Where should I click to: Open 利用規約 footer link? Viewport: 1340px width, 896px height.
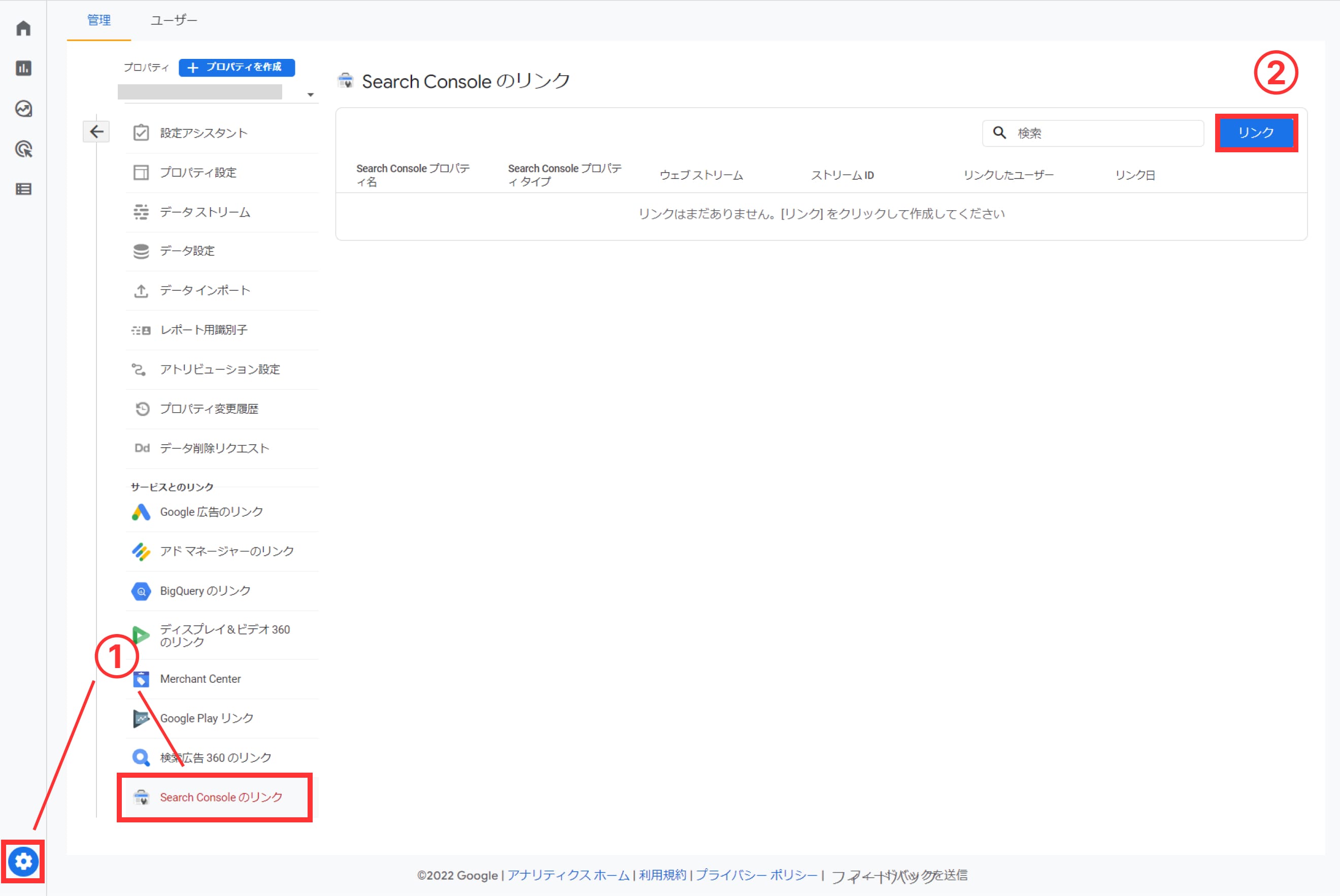tap(662, 875)
